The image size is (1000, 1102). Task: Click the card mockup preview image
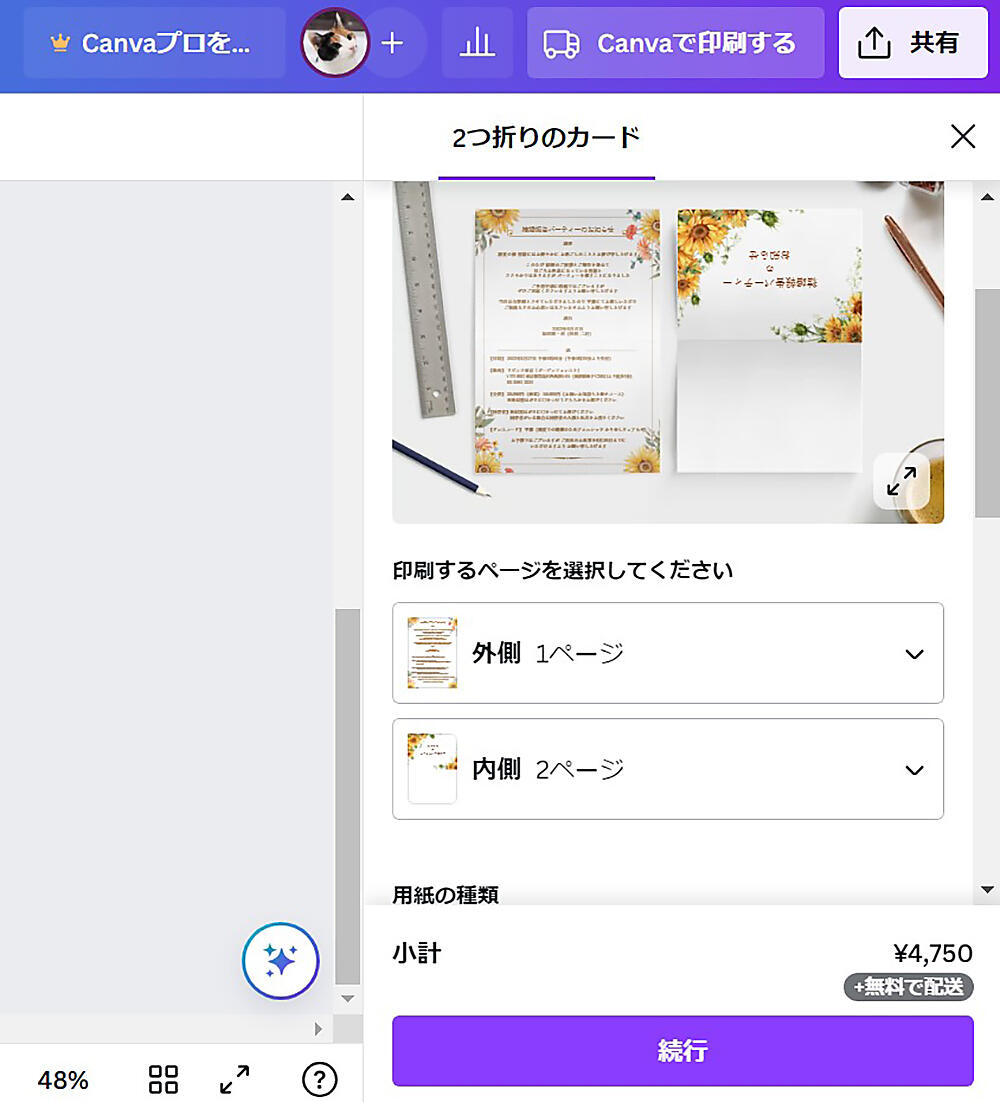click(668, 352)
